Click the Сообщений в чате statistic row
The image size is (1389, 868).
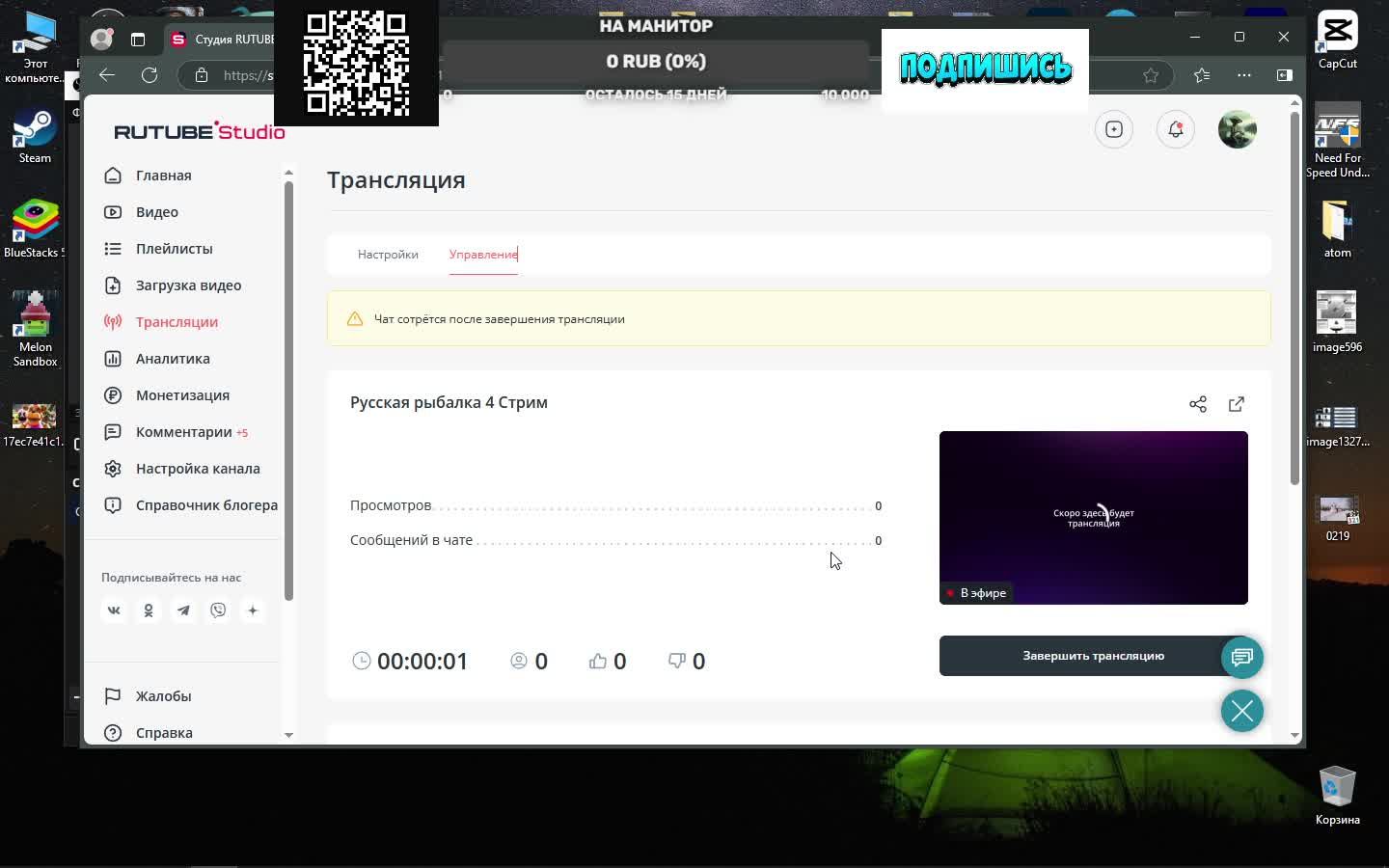[x=615, y=540]
